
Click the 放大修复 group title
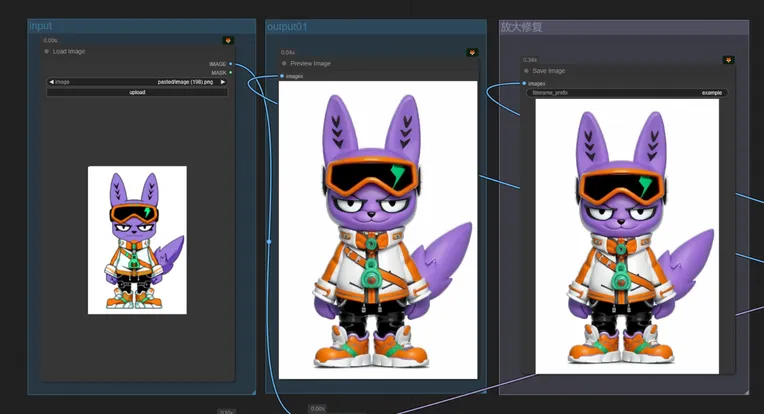[521, 27]
